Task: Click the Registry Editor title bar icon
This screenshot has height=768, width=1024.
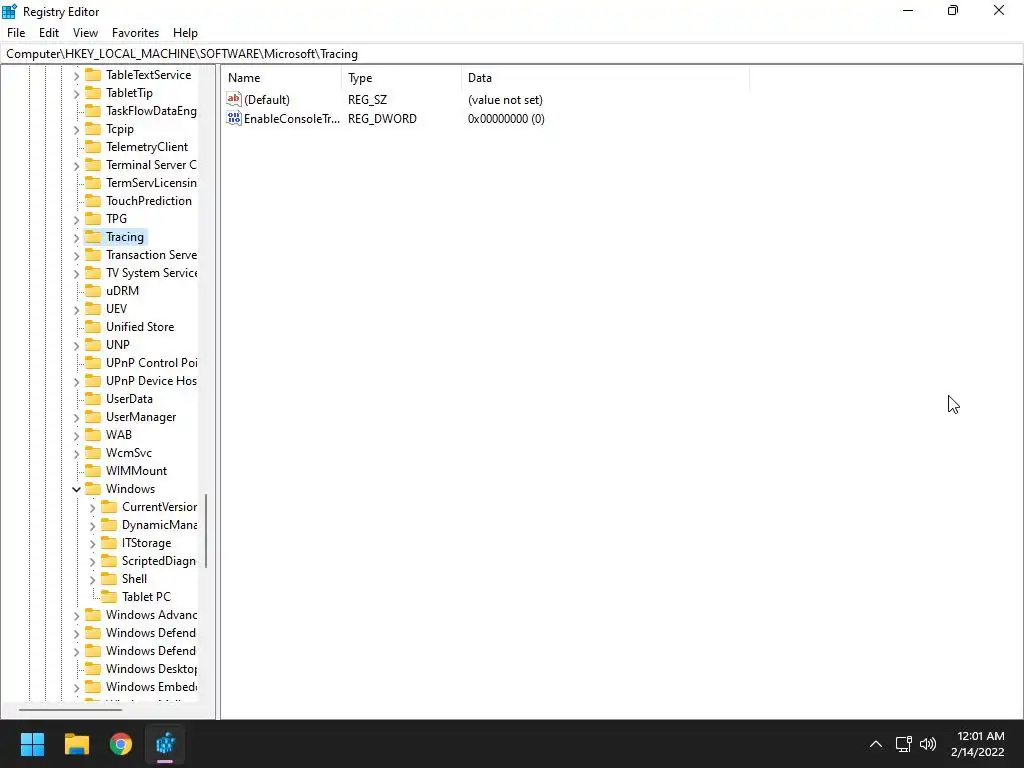Action: 9,11
